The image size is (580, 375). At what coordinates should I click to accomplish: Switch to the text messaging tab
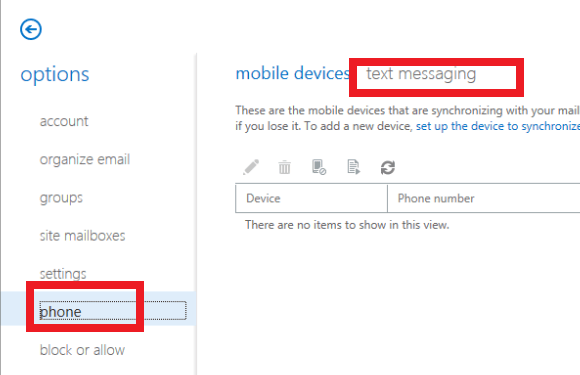point(421,74)
